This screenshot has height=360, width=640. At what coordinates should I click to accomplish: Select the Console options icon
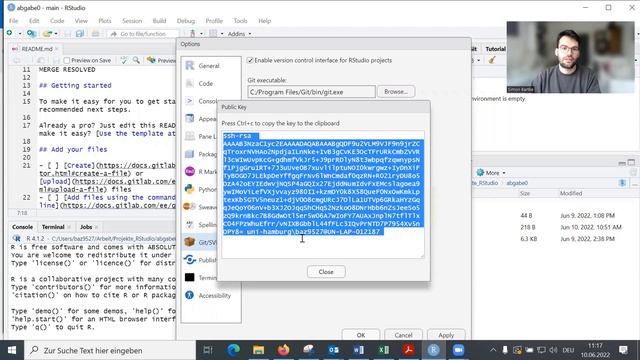coord(189,101)
